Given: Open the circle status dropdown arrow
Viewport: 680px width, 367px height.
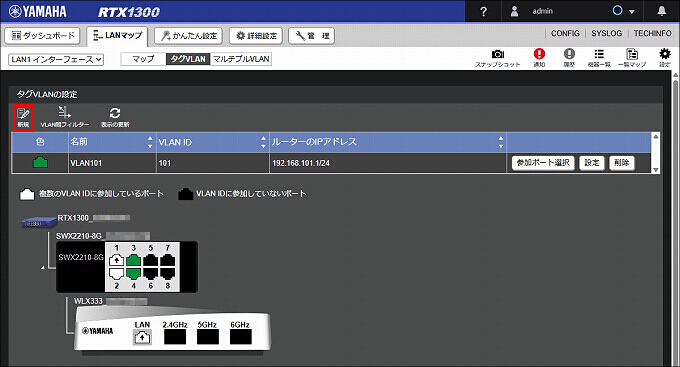Looking at the screenshot, I should (x=632, y=12).
